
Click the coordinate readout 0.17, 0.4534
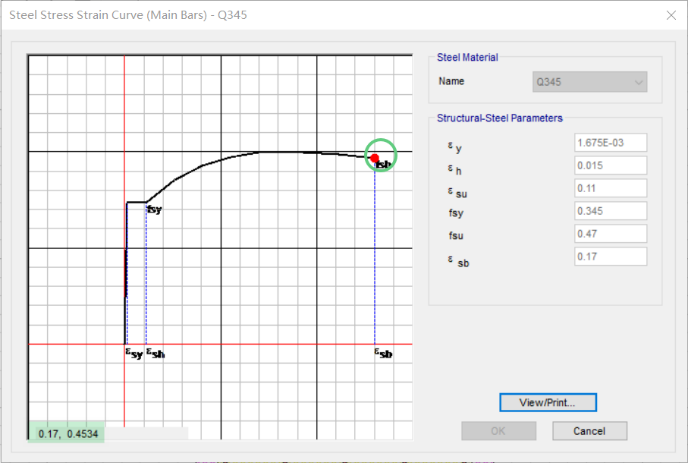click(68, 433)
